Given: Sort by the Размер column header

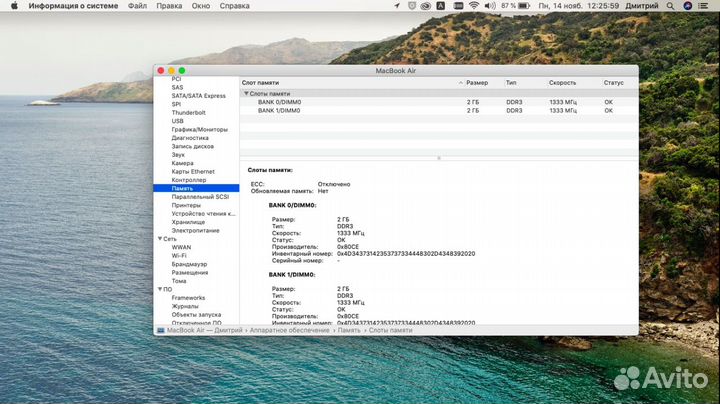Looking at the screenshot, I should tap(477, 83).
